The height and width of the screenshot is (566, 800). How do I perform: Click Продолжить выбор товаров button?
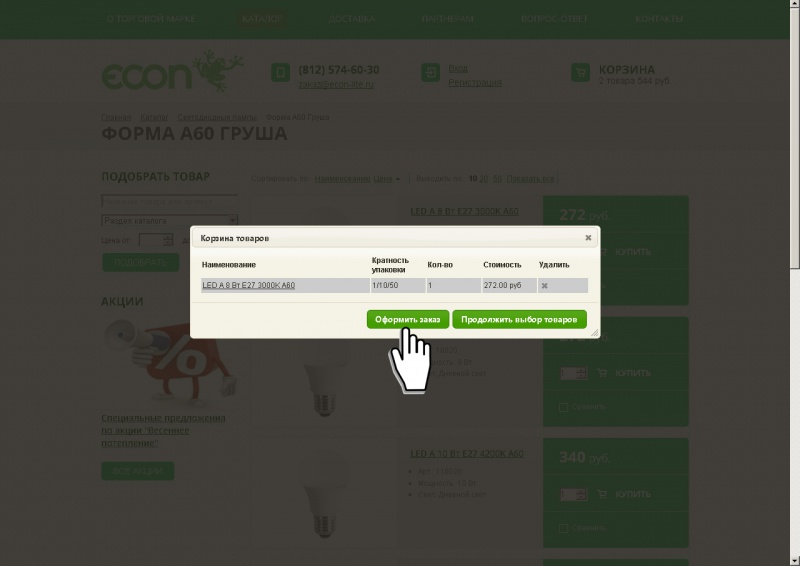(519, 319)
